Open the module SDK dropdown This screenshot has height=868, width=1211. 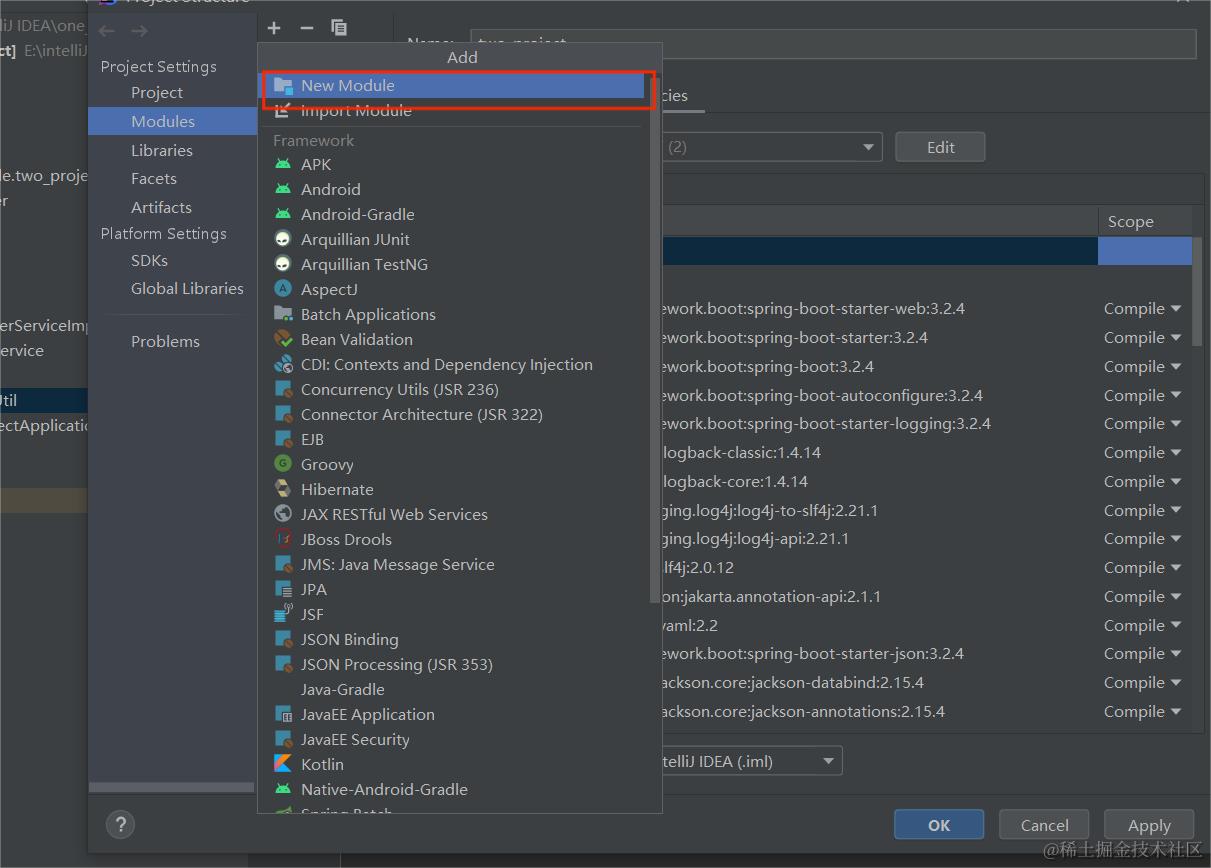tap(869, 147)
